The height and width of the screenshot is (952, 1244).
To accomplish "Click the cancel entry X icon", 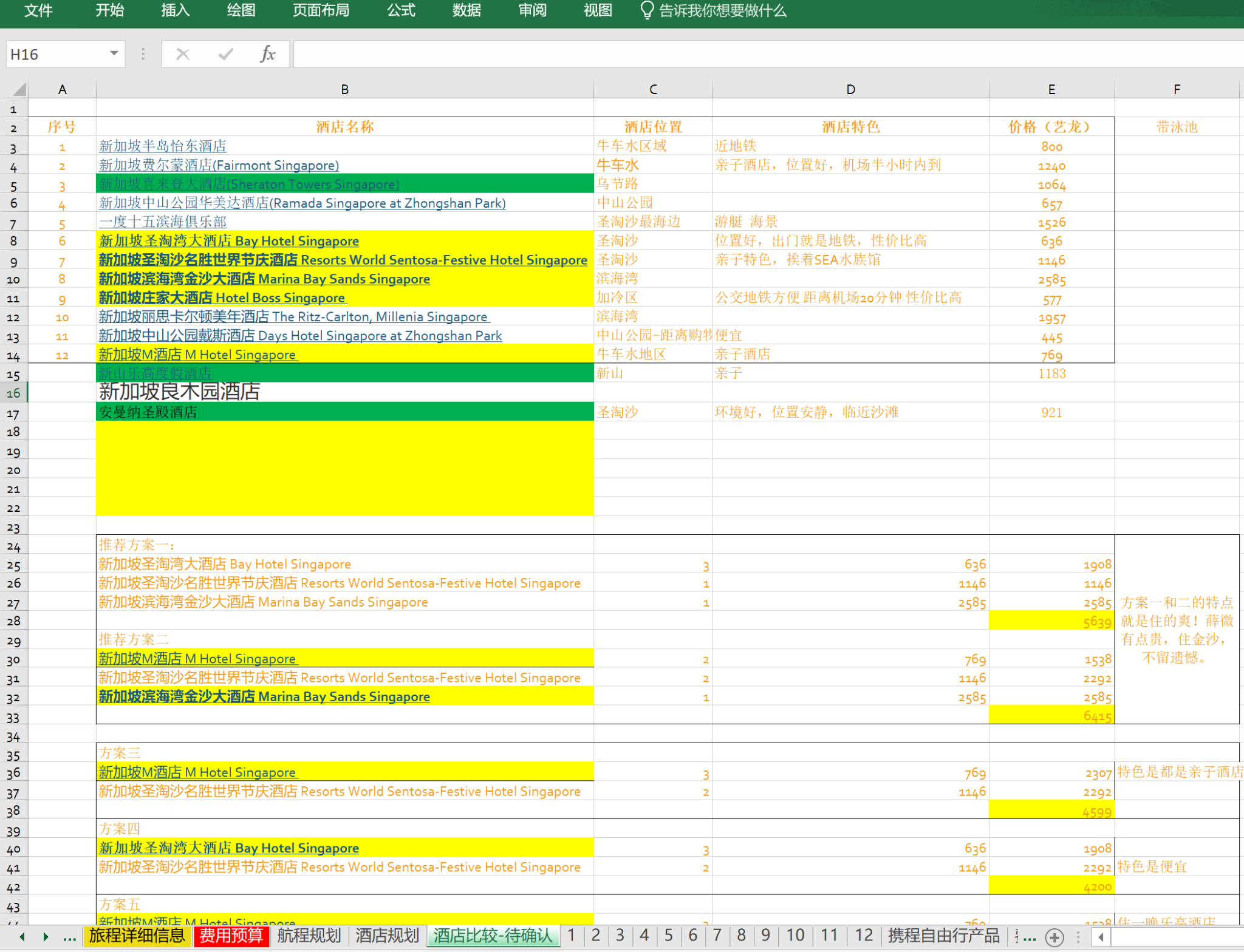I will pos(183,55).
